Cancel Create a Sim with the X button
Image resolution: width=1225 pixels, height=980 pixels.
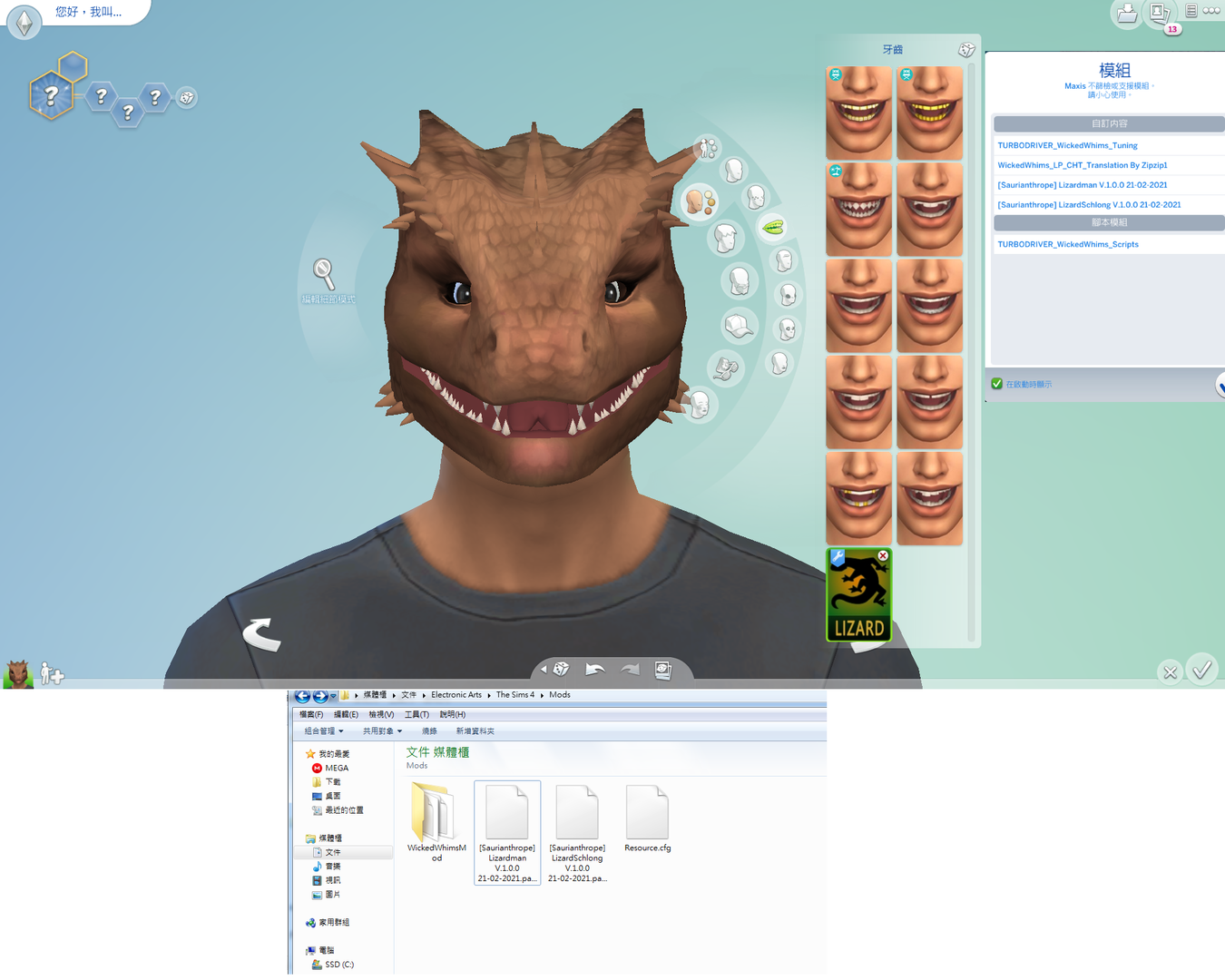[x=1170, y=672]
